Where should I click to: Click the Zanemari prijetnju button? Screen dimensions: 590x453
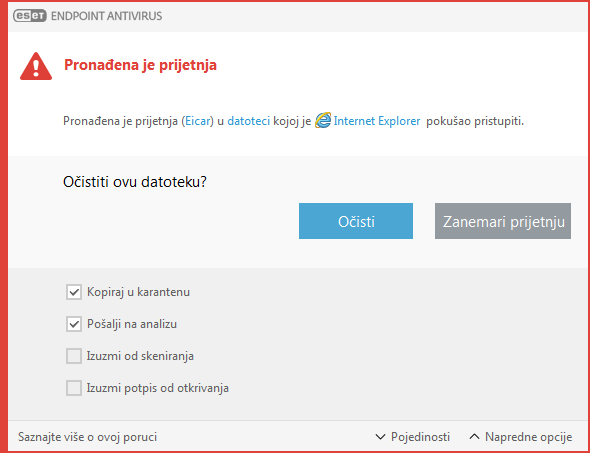(x=503, y=221)
